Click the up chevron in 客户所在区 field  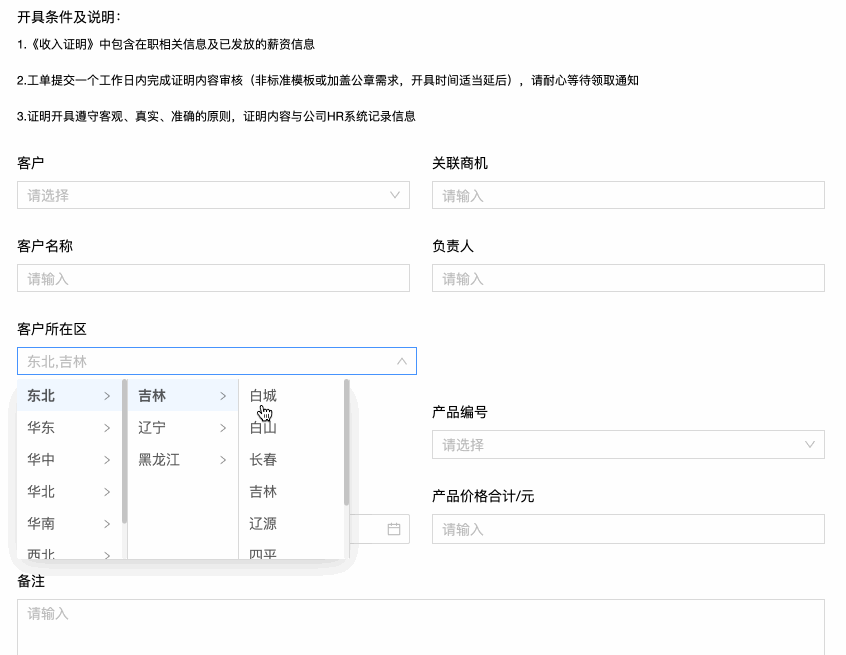pos(401,361)
